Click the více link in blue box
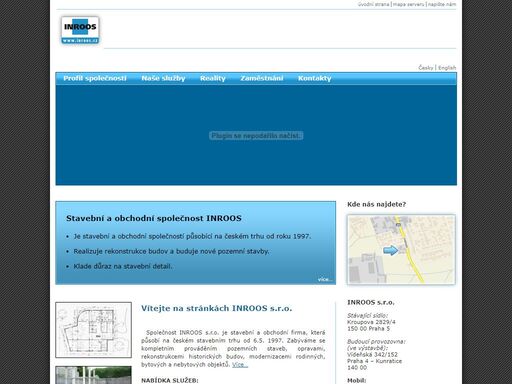The height and width of the screenshot is (384, 512). pos(325,279)
